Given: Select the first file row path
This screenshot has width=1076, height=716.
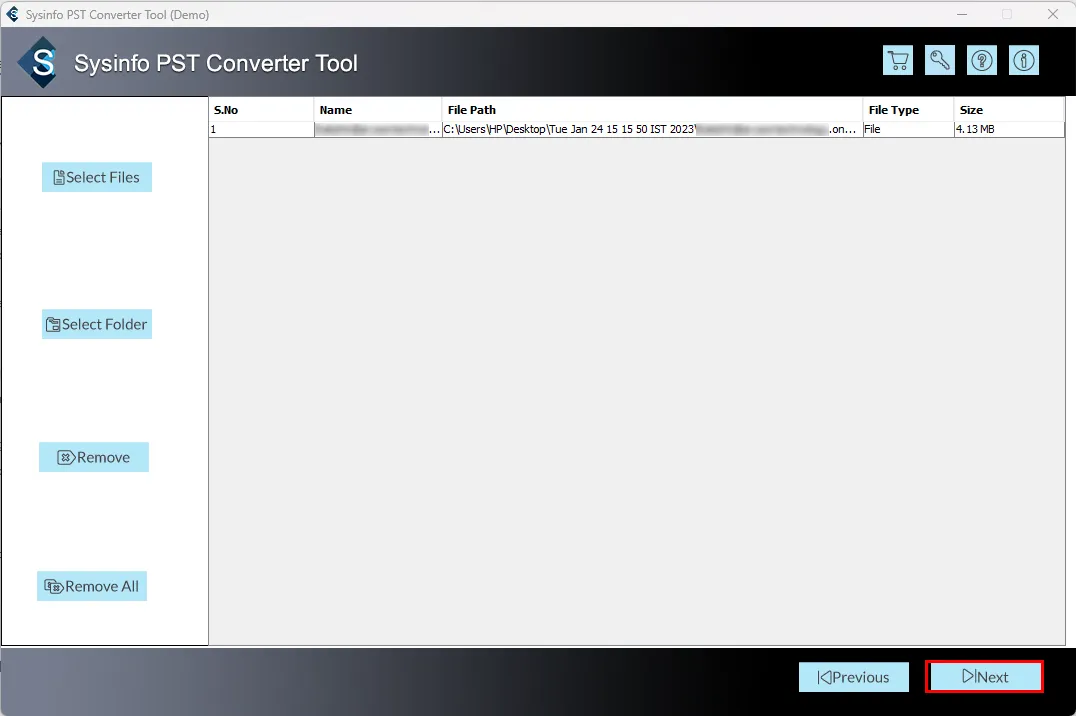Looking at the screenshot, I should coord(651,129).
